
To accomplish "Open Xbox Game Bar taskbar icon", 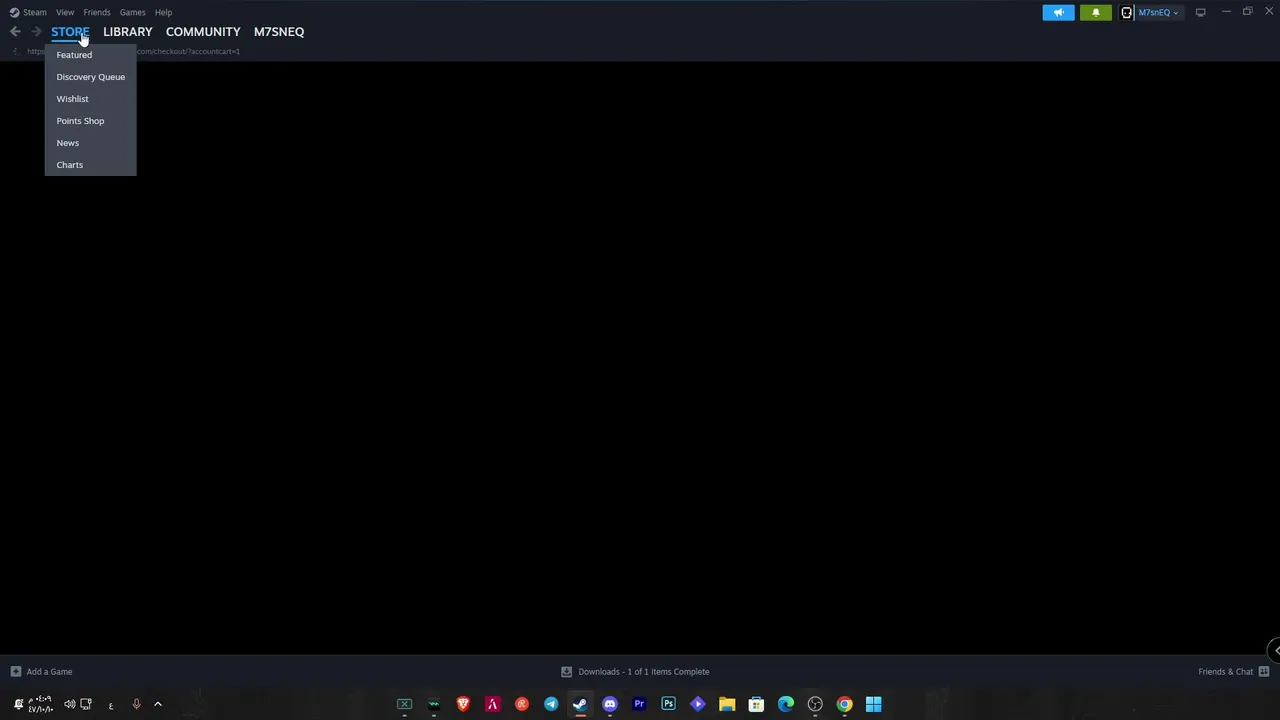I will coord(405,704).
